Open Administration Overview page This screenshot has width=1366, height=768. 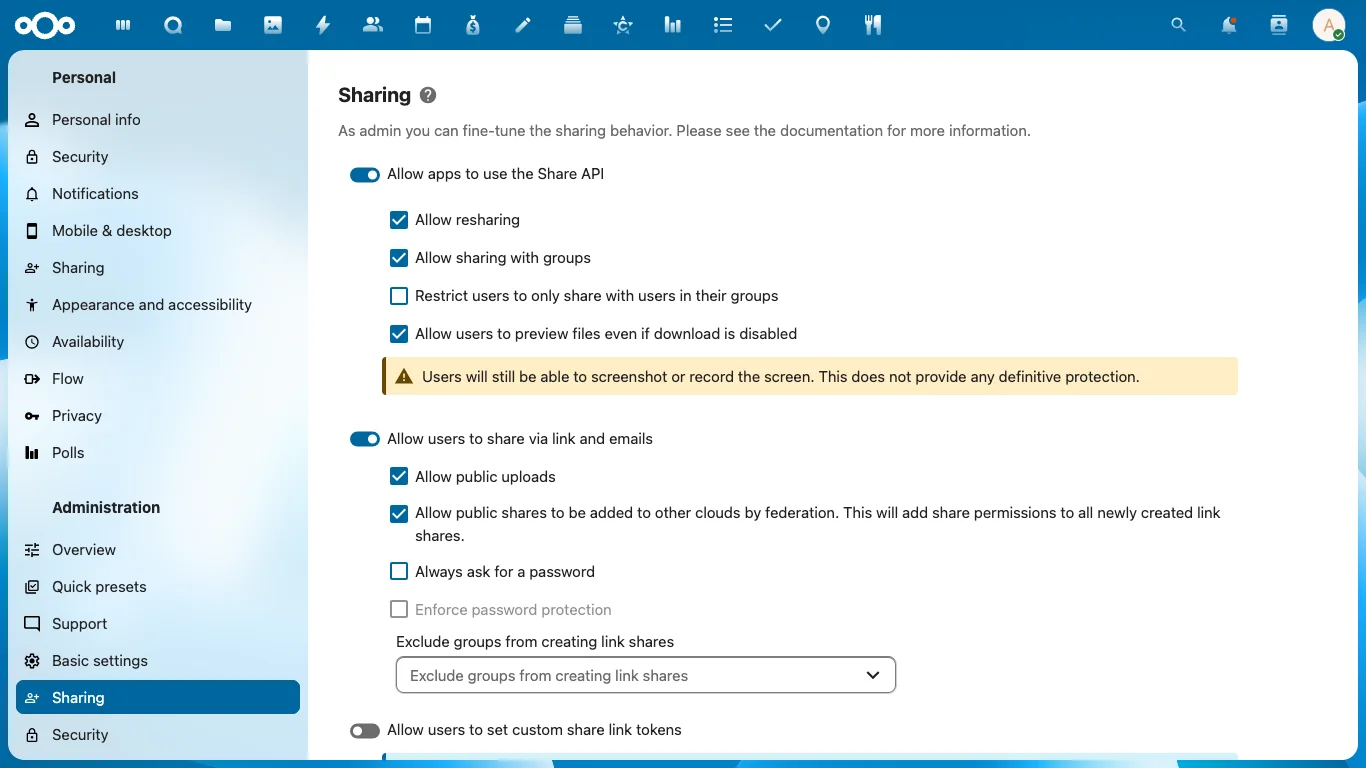point(158,550)
